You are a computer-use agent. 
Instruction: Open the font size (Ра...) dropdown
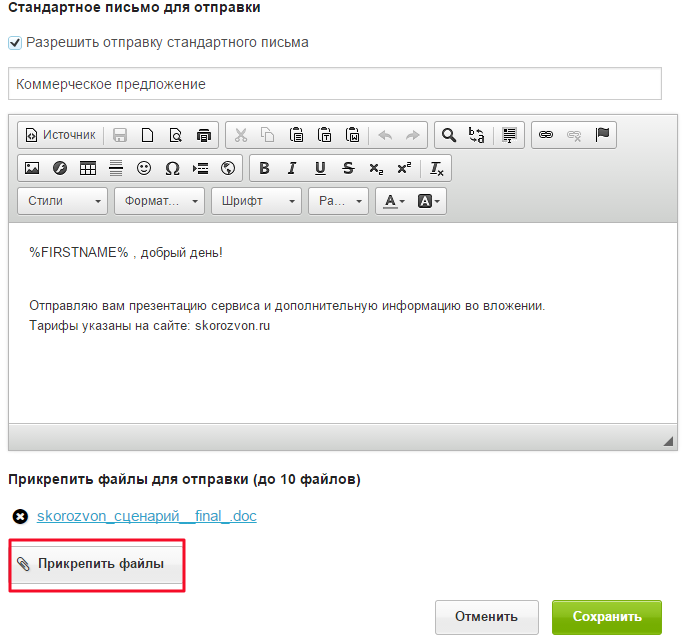pos(339,201)
